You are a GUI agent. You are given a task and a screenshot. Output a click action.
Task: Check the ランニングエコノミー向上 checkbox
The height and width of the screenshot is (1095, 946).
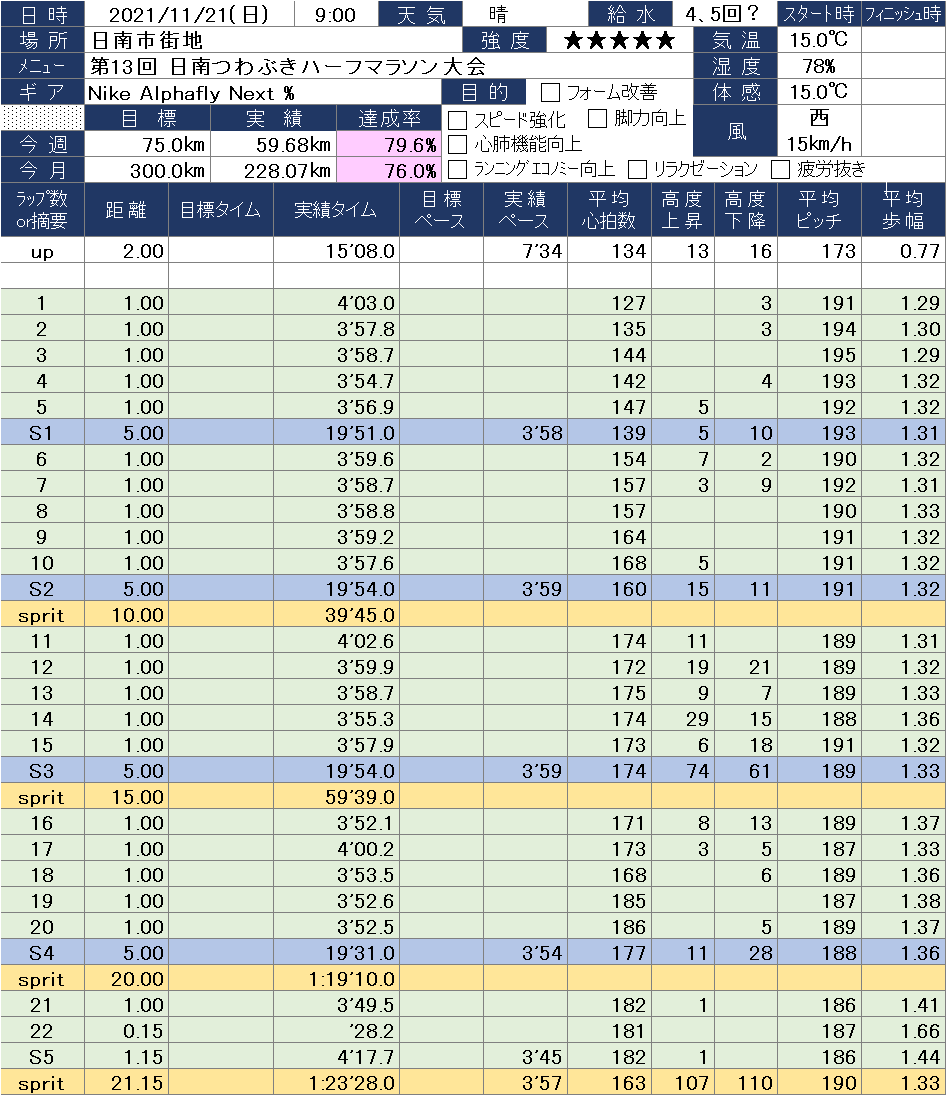[x=458, y=169]
